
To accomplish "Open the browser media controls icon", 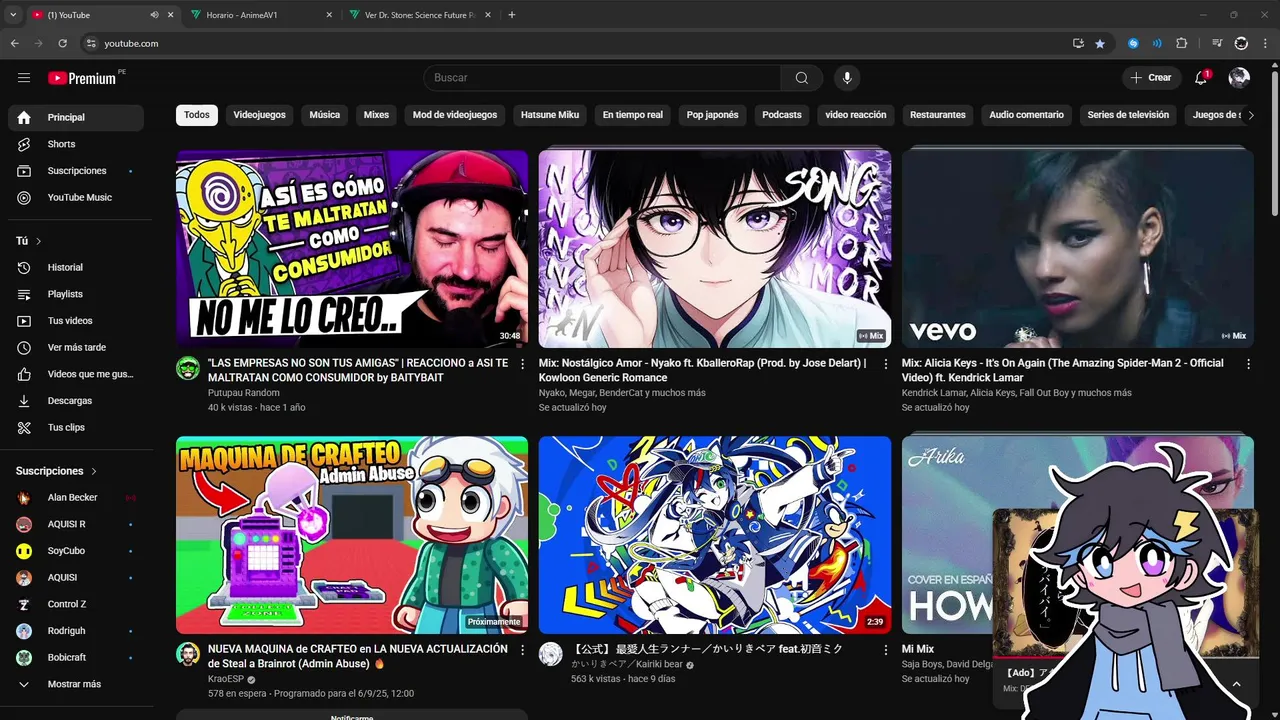I will pos(1217,43).
